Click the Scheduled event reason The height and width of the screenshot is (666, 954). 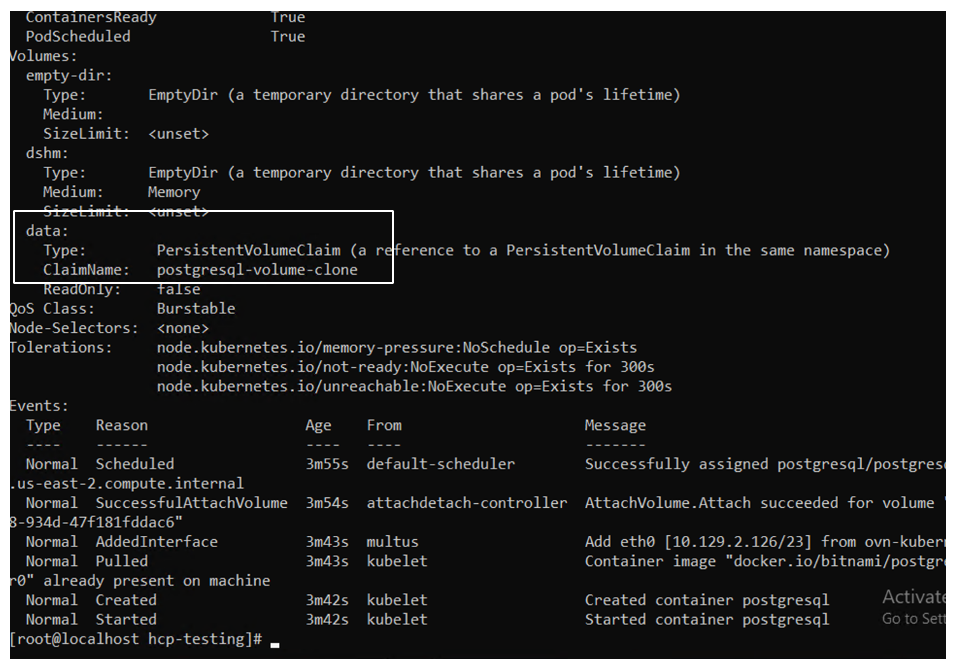(134, 464)
